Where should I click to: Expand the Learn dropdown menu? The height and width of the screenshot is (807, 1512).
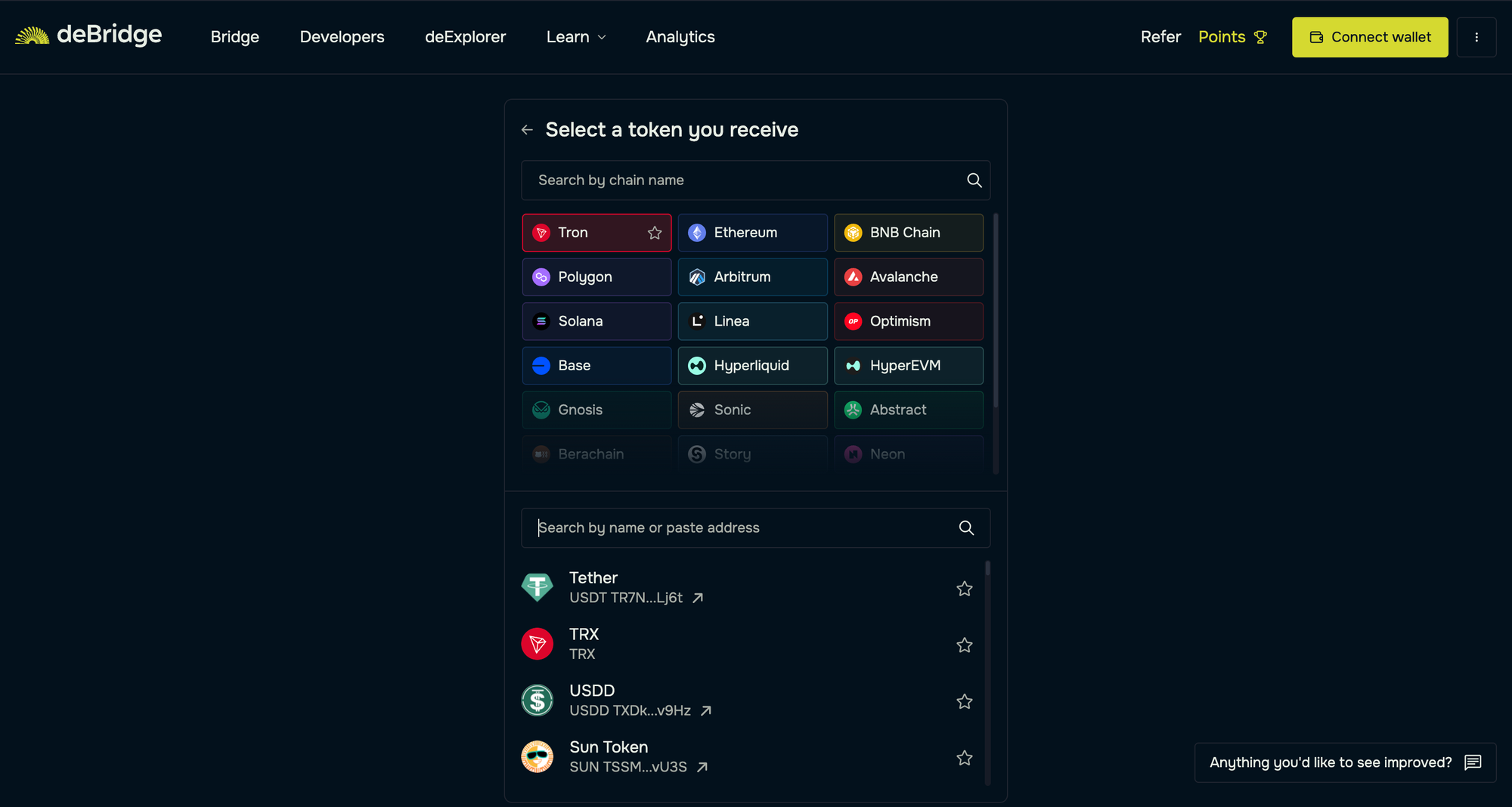coord(576,37)
